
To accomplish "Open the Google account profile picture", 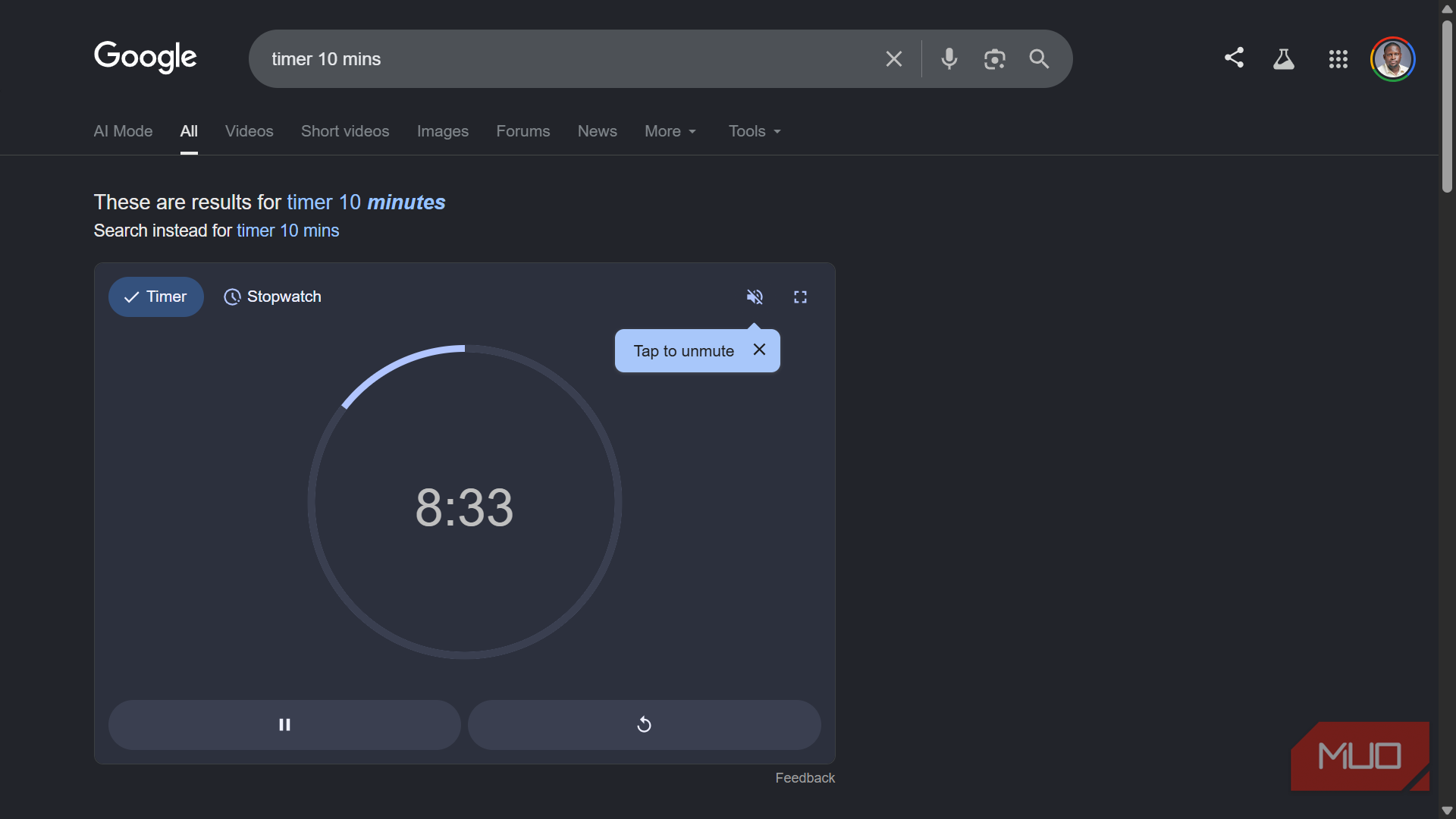I will tap(1392, 59).
